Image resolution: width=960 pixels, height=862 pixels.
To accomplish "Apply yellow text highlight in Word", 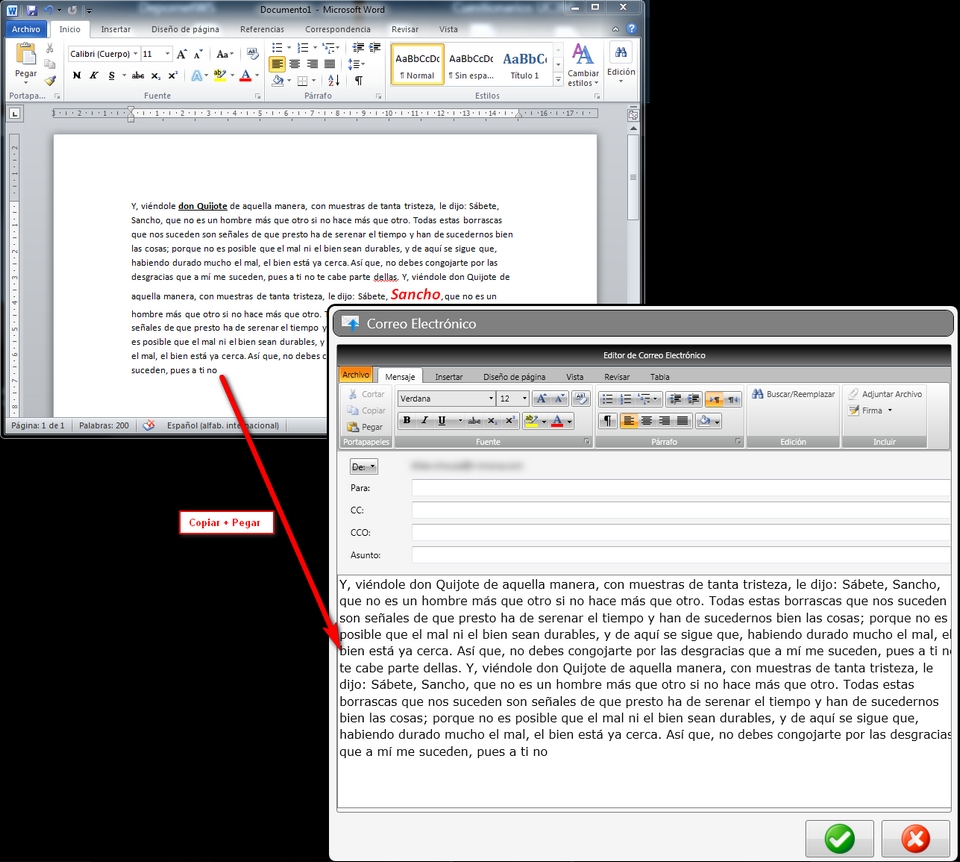I will pos(220,75).
